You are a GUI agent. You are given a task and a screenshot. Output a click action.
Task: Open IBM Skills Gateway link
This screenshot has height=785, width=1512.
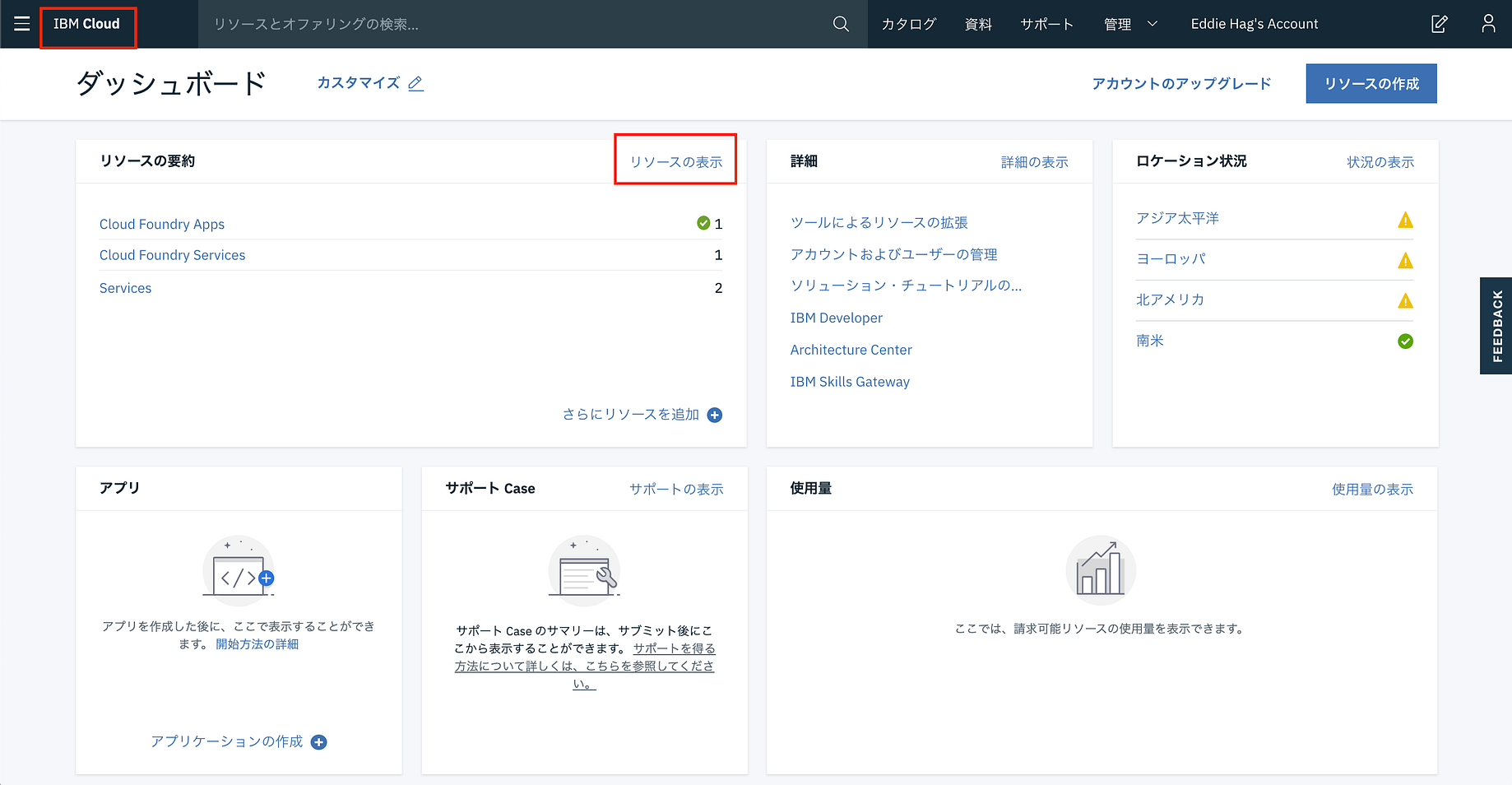coord(850,382)
